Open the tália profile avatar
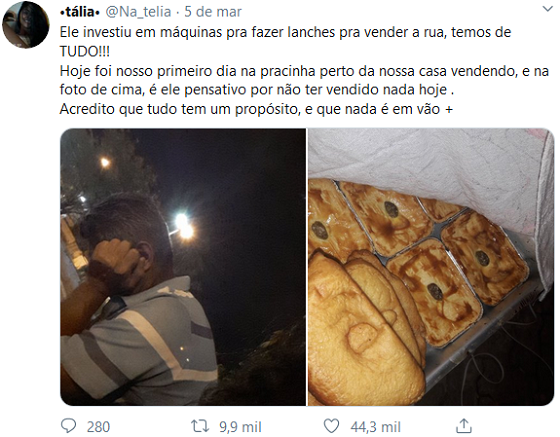The width and height of the screenshot is (560, 437). coord(26,24)
